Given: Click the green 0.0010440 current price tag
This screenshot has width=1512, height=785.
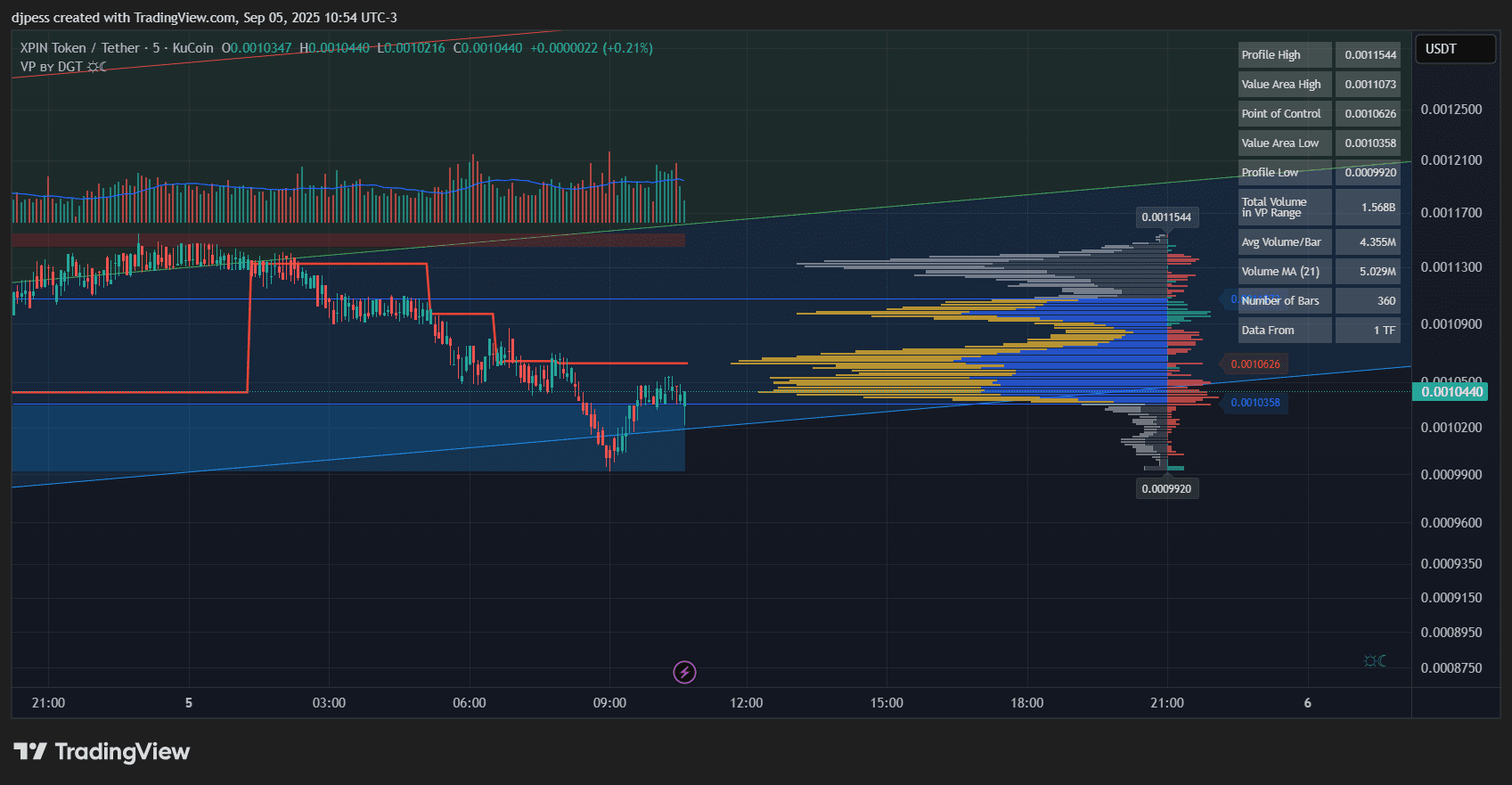Looking at the screenshot, I should 1451,391.
